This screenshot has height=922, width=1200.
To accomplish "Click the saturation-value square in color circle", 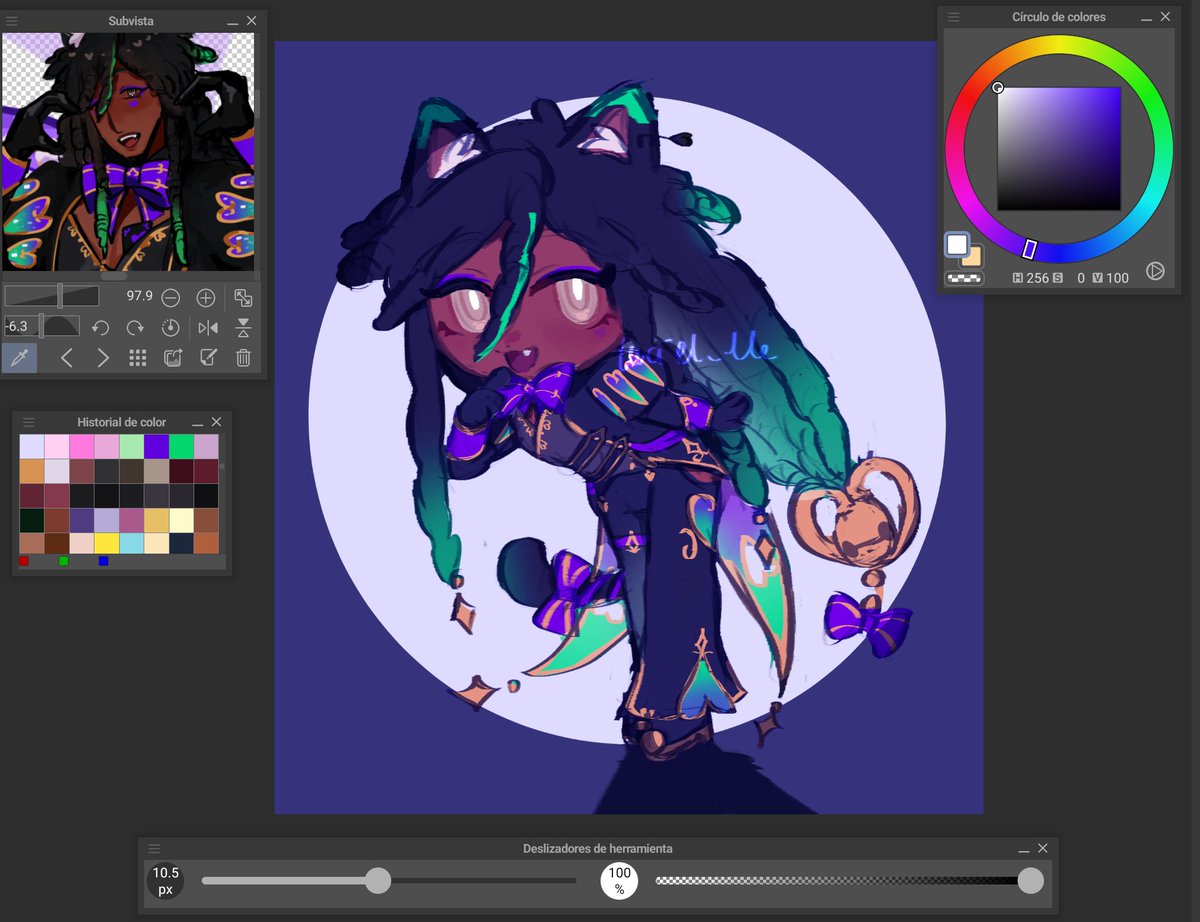I will tap(1059, 148).
